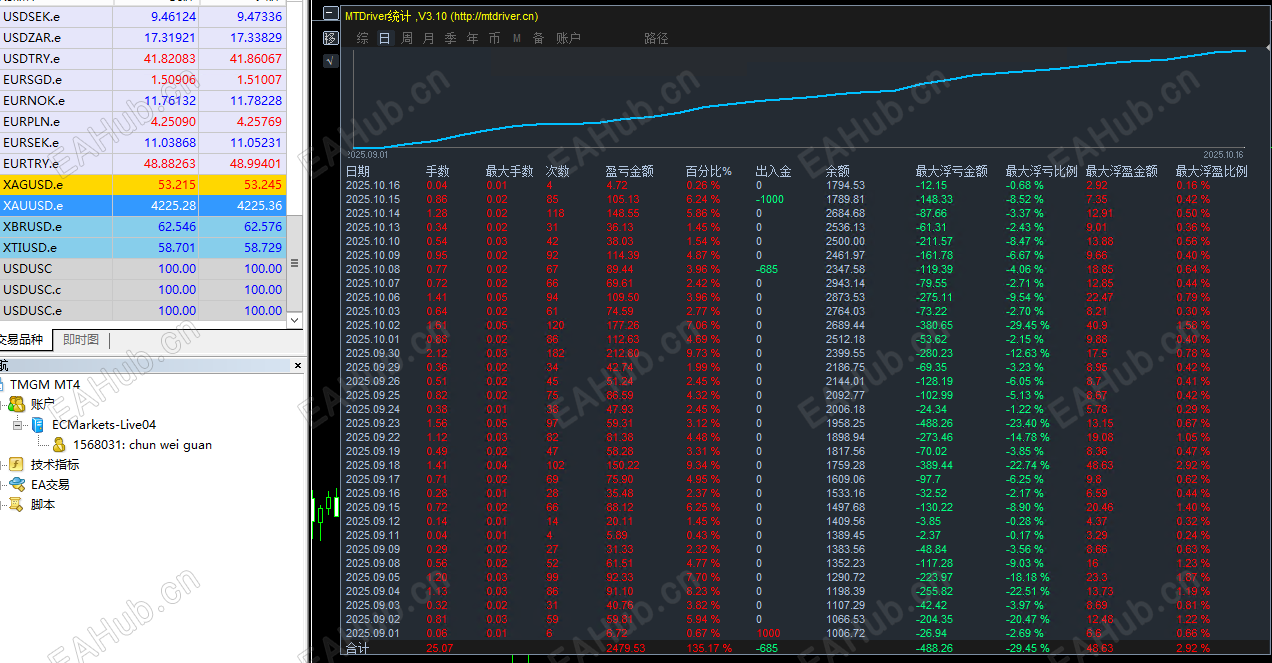Select the 月 monthly statistics tab
Image resolution: width=1272 pixels, height=663 pixels.
[x=429, y=38]
